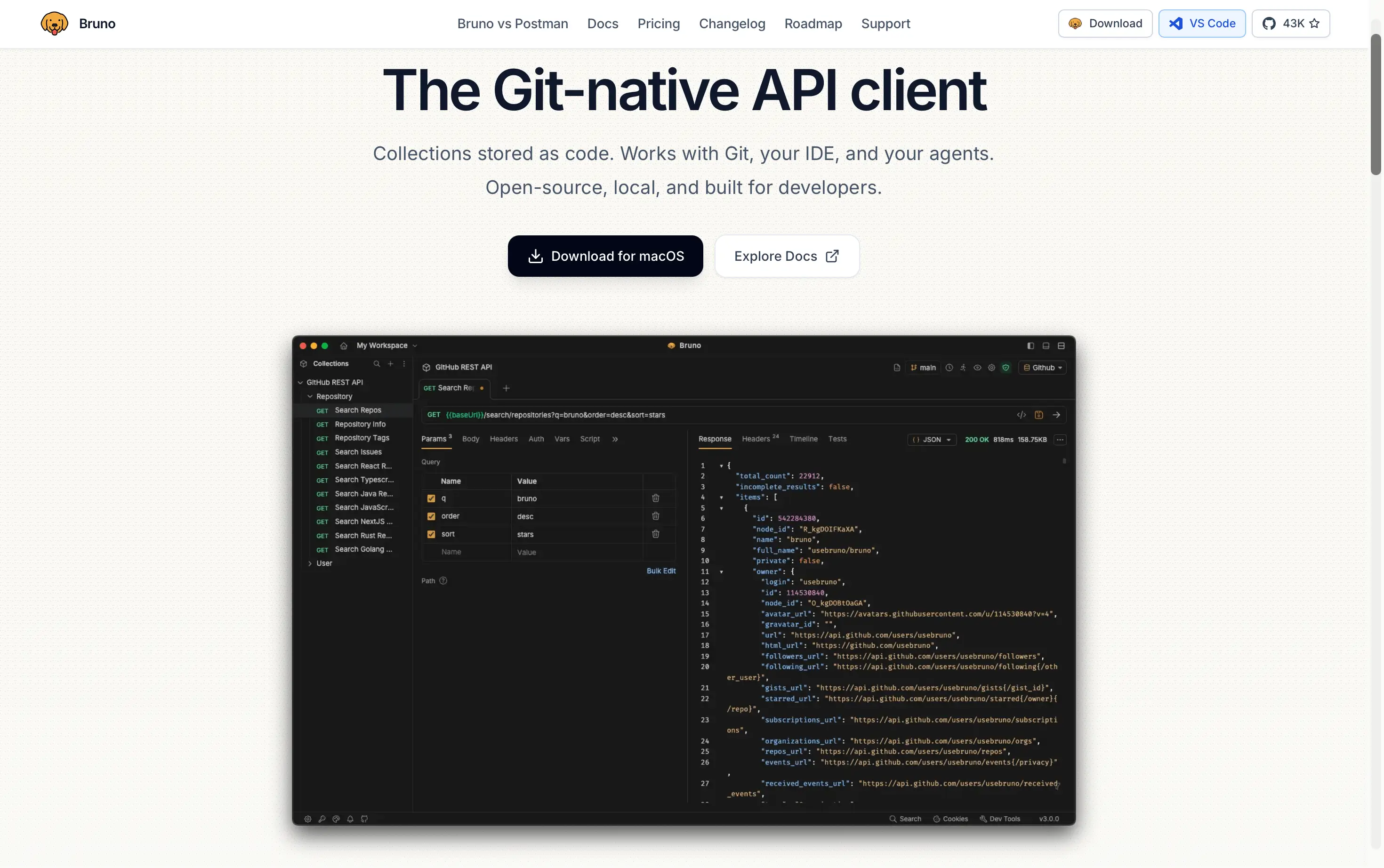This screenshot has height=868, width=1384.
Task: Open collection settings gear in top toolbar
Action: coord(991,368)
